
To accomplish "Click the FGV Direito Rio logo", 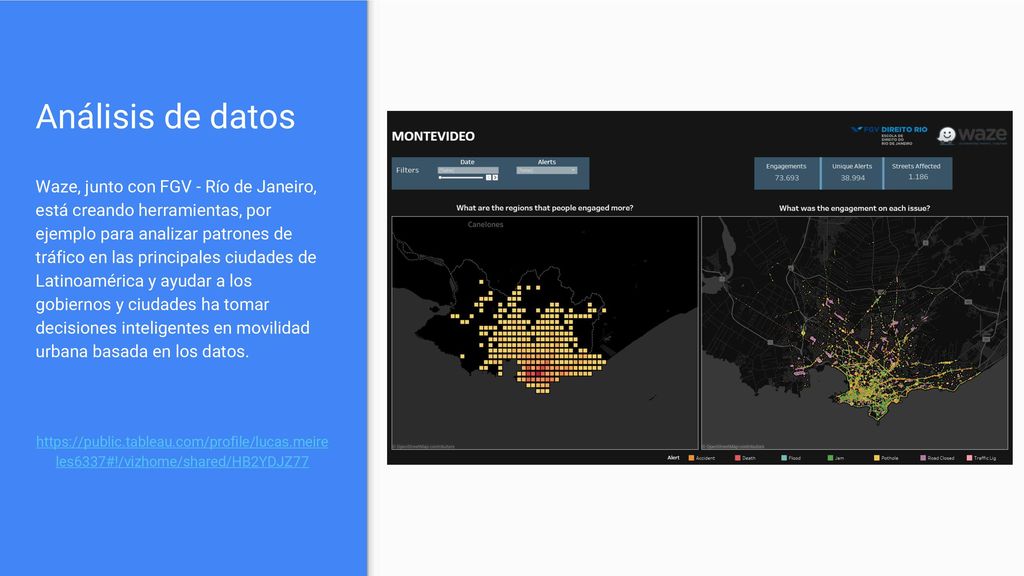I will point(889,135).
